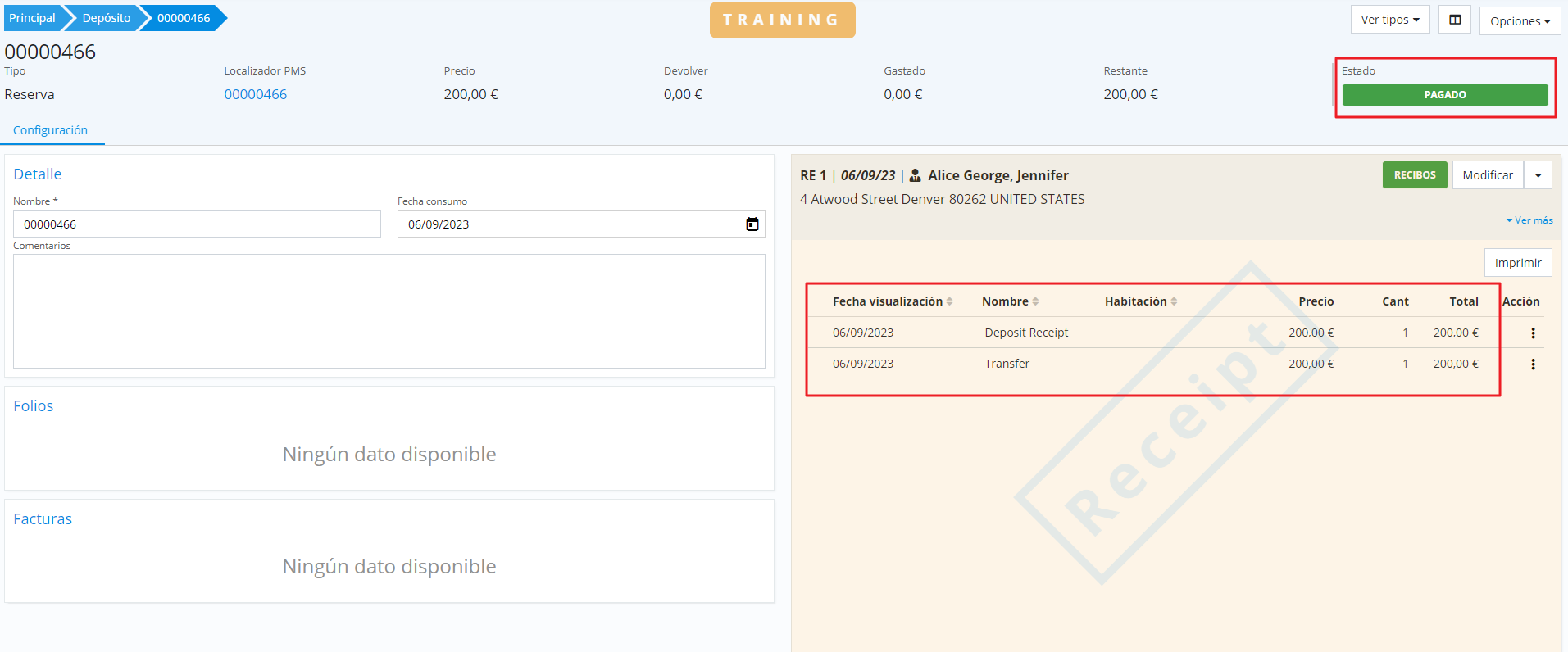Image resolution: width=1568 pixels, height=652 pixels.
Task: Expand the Opciones dropdown menu
Action: (1520, 21)
